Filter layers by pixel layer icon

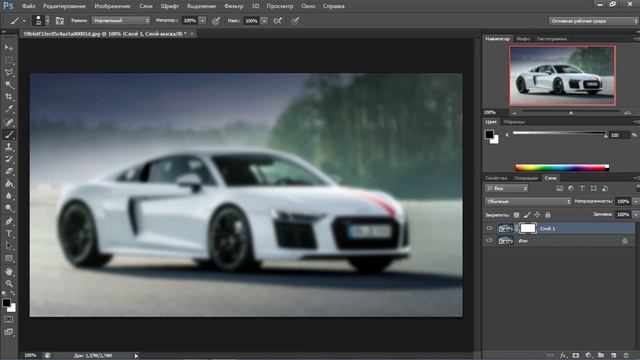559,188
